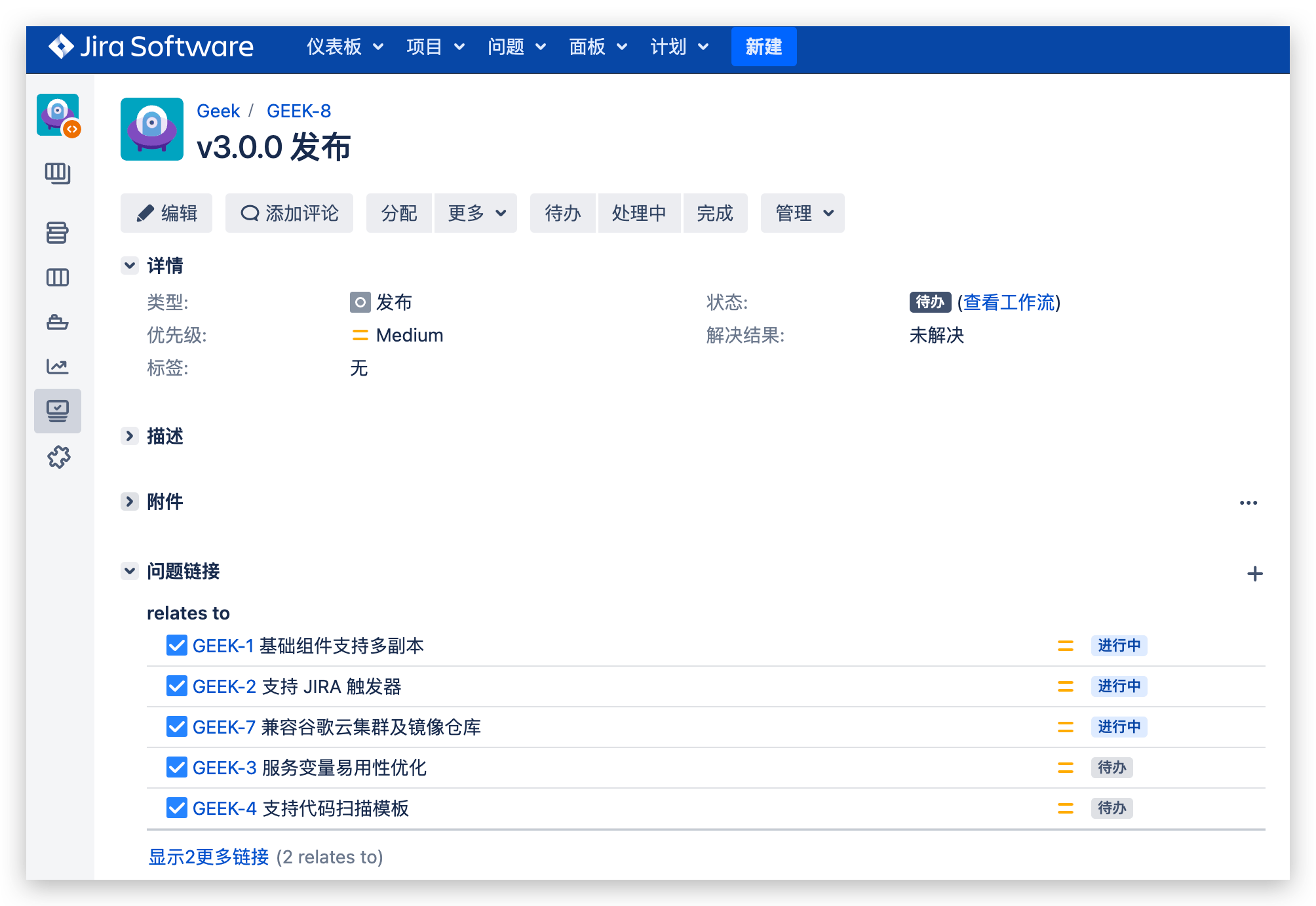
Task: Open GEEK-2 支持 JIRA 触发器 link
Action: coord(297,686)
